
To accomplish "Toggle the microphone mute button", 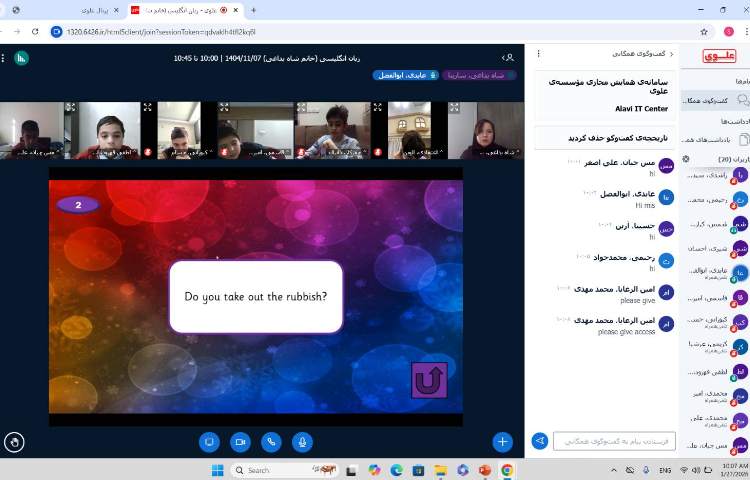I will (x=302, y=442).
